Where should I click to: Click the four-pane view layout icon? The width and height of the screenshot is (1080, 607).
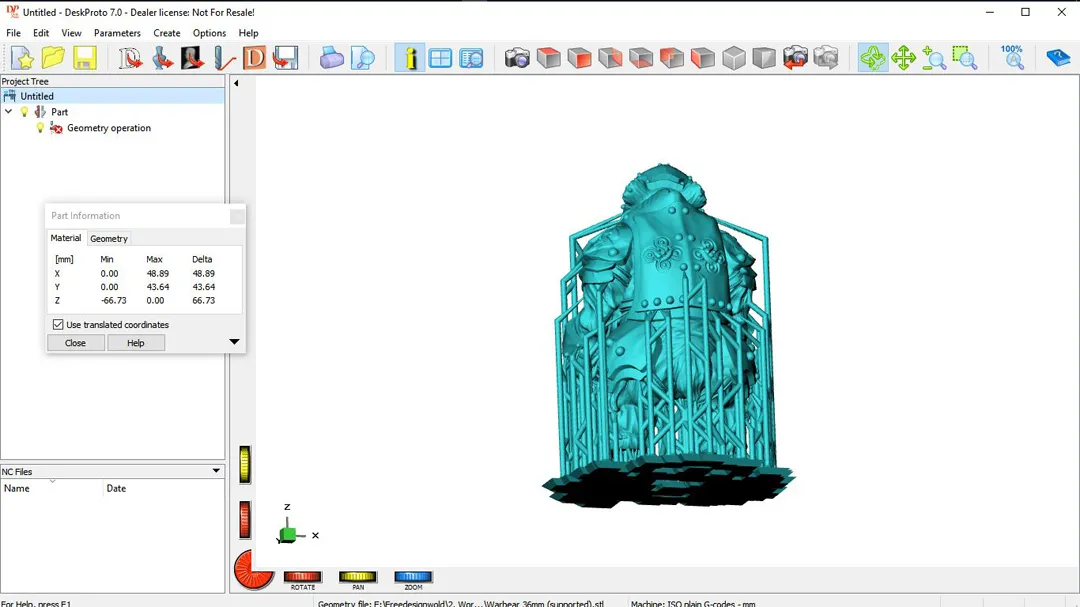(x=440, y=58)
